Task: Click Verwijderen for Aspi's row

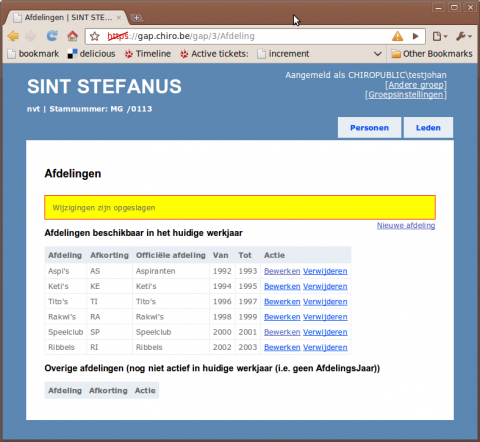Action: (x=325, y=271)
